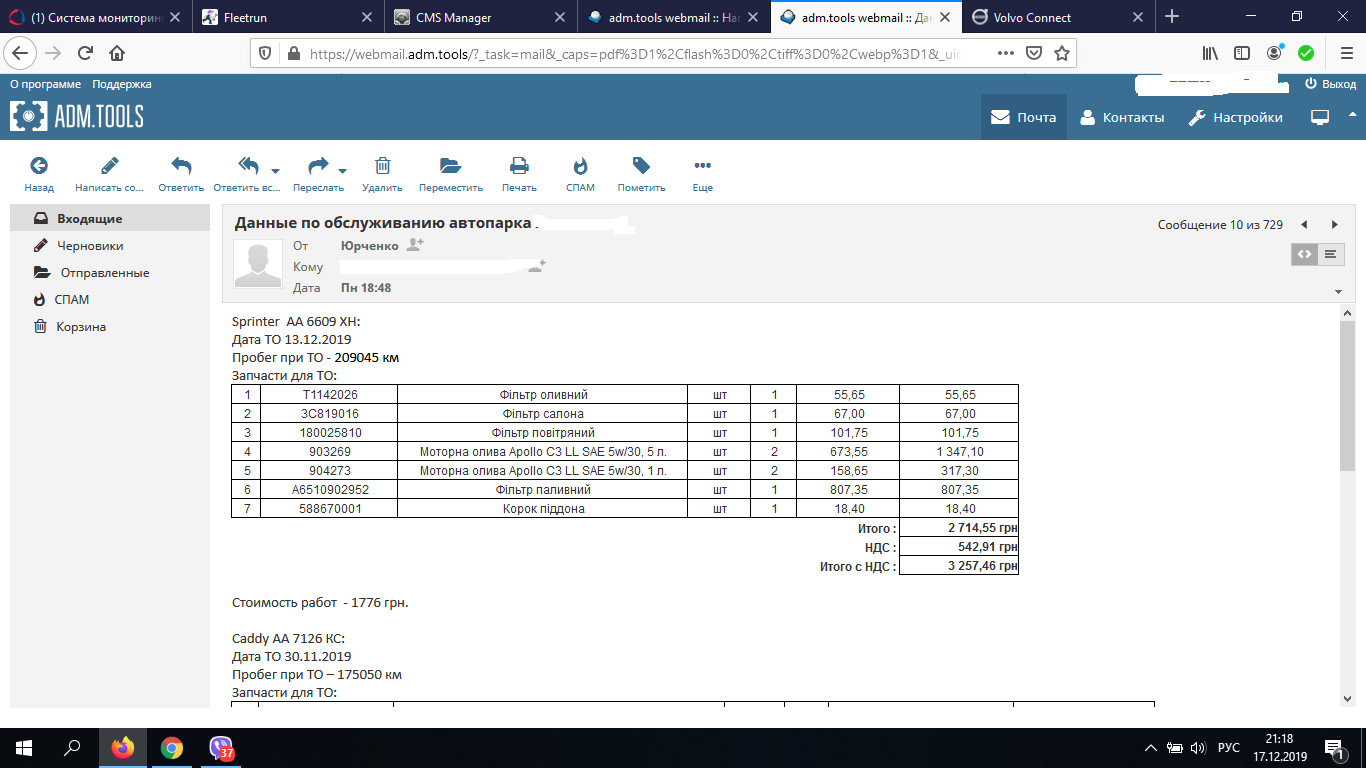Reply to message using Ответить icon

click(181, 166)
